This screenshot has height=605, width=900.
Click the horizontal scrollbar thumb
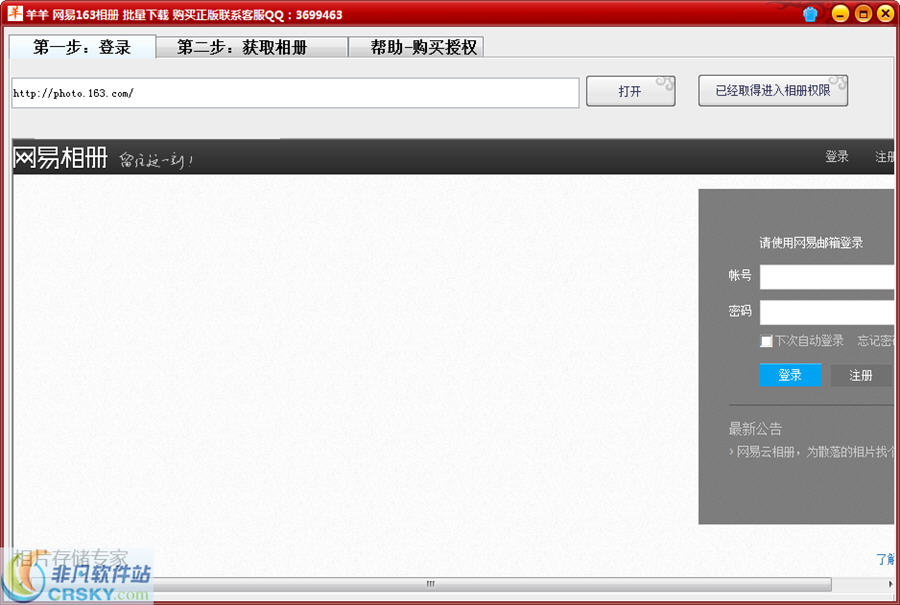[x=430, y=584]
